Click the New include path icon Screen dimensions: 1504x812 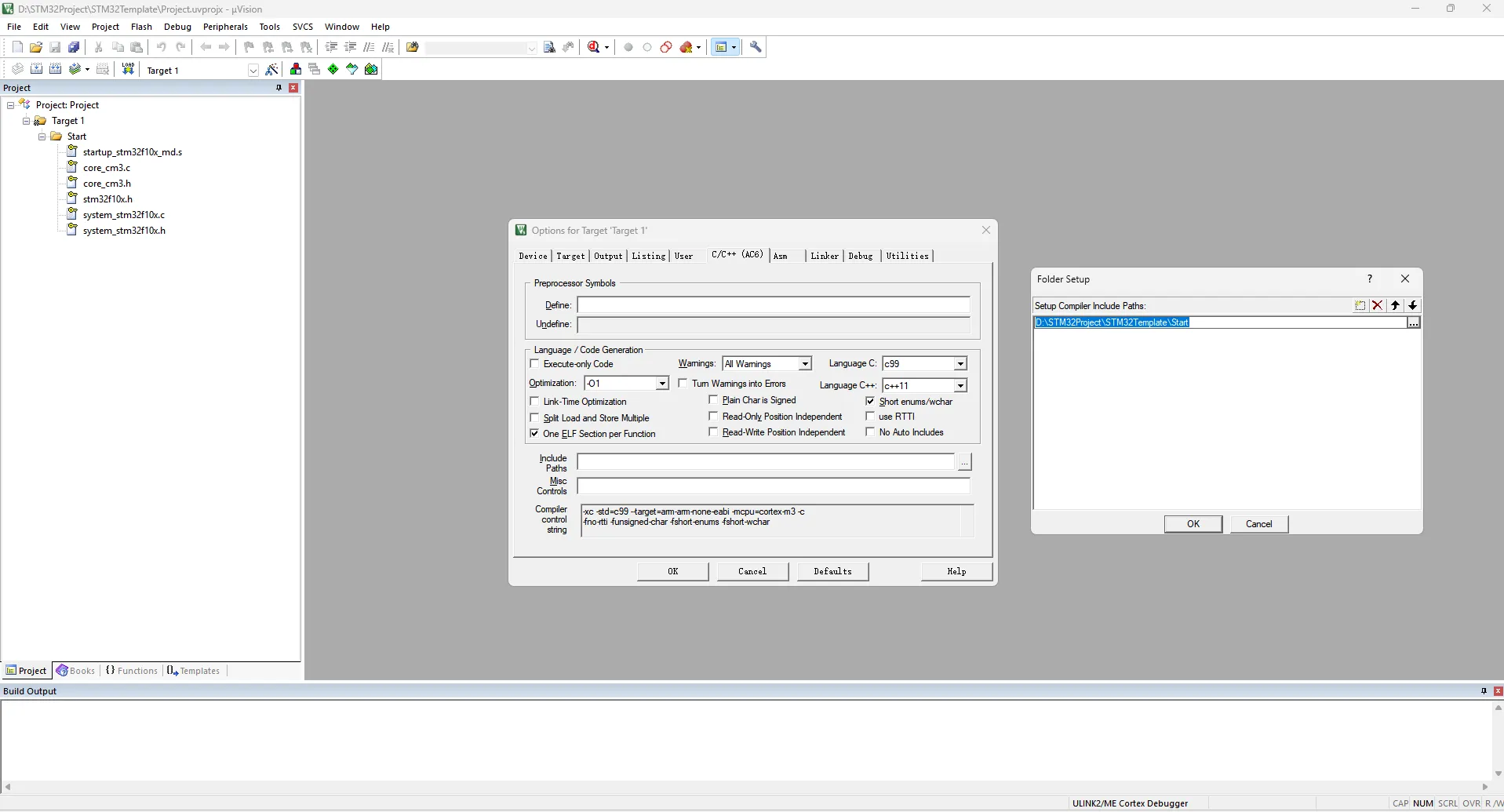[1360, 306]
